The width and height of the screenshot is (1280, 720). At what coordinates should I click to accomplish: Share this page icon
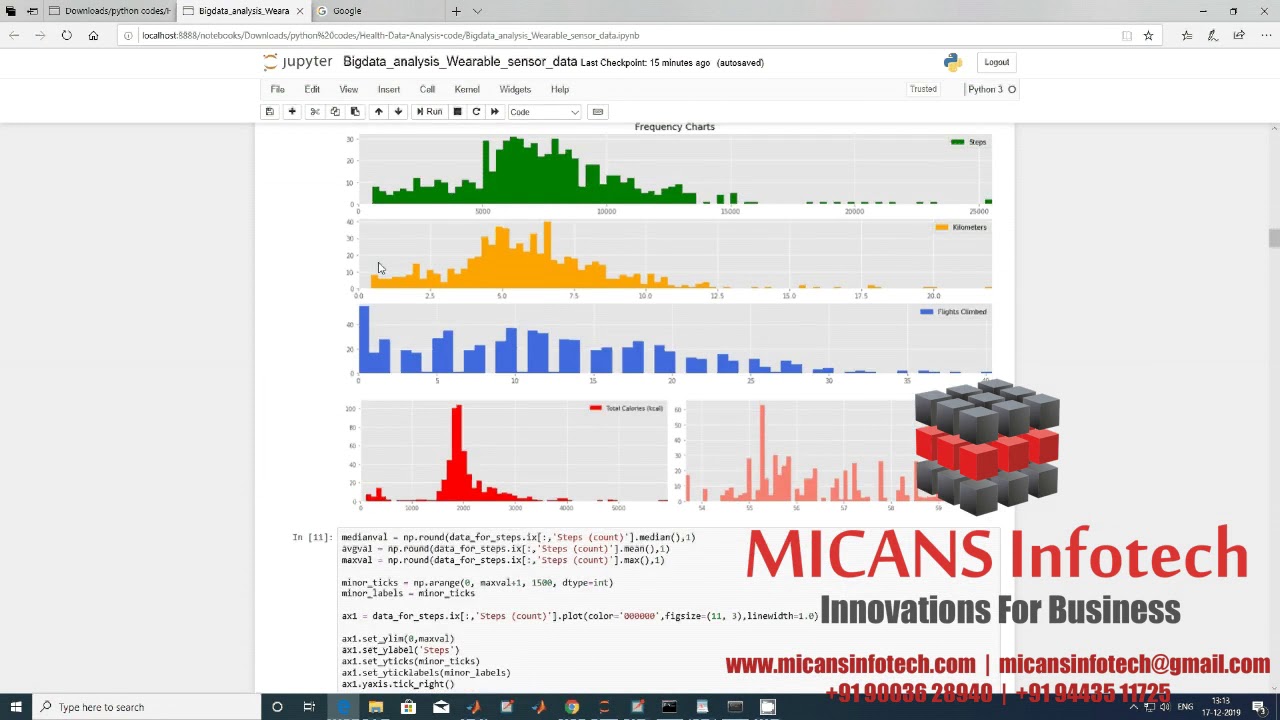(1239, 35)
